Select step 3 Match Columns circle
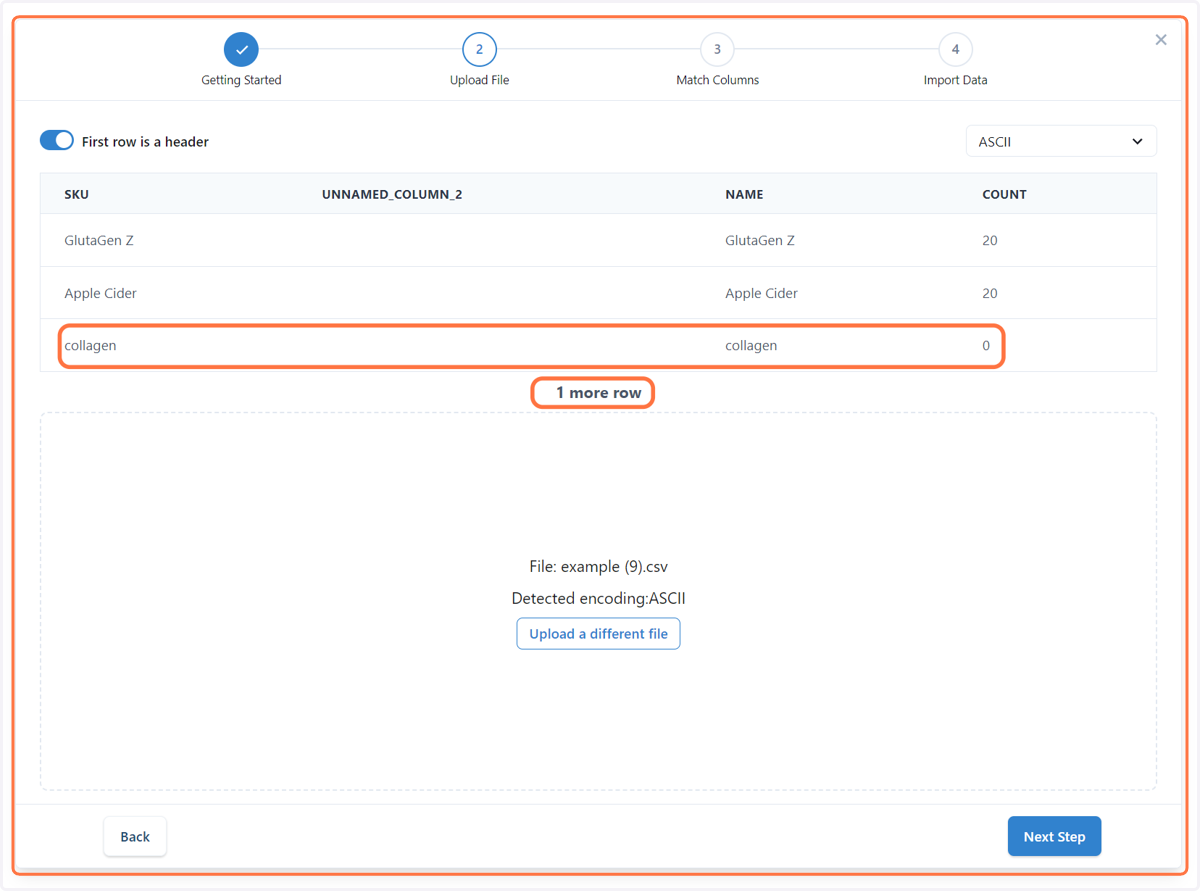This screenshot has height=891, width=1200. click(x=717, y=49)
